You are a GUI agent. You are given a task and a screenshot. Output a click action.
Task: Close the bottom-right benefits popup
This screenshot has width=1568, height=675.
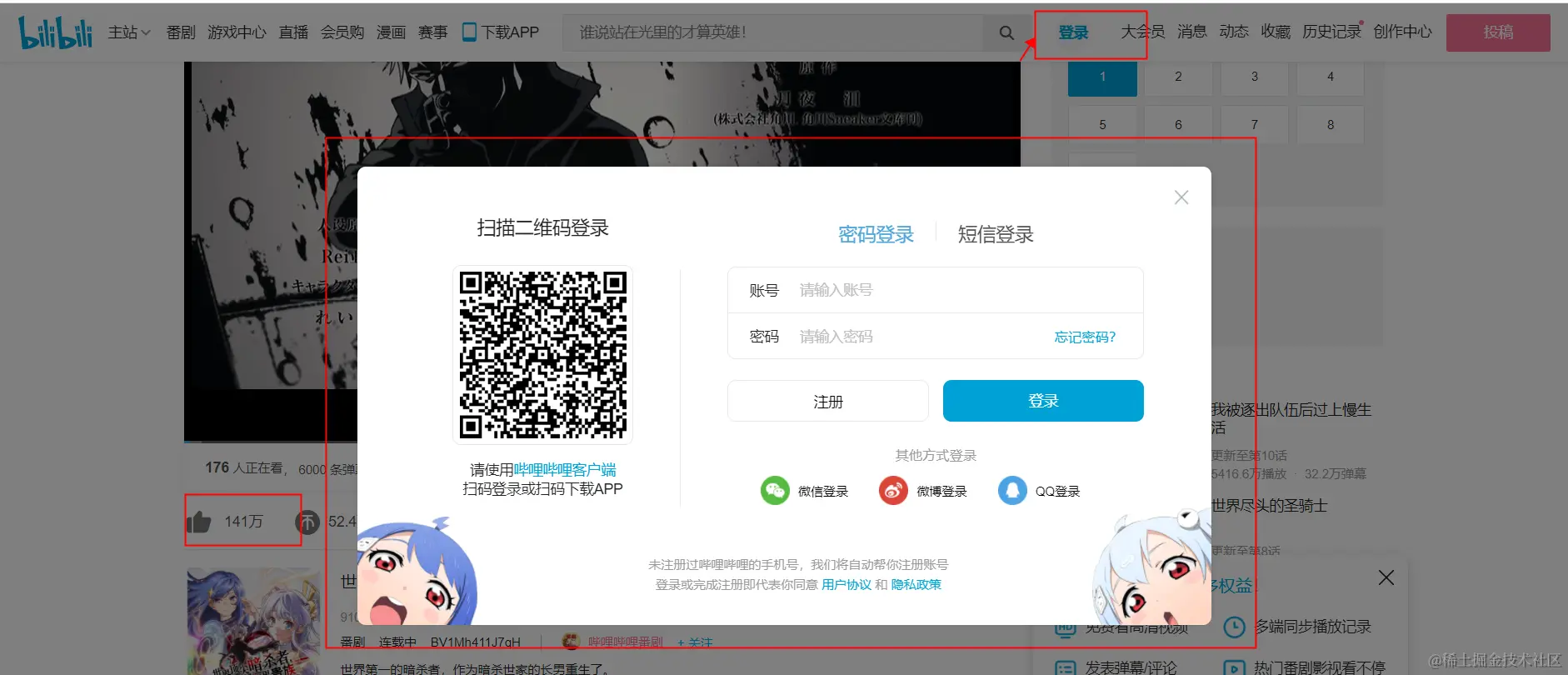click(1386, 577)
